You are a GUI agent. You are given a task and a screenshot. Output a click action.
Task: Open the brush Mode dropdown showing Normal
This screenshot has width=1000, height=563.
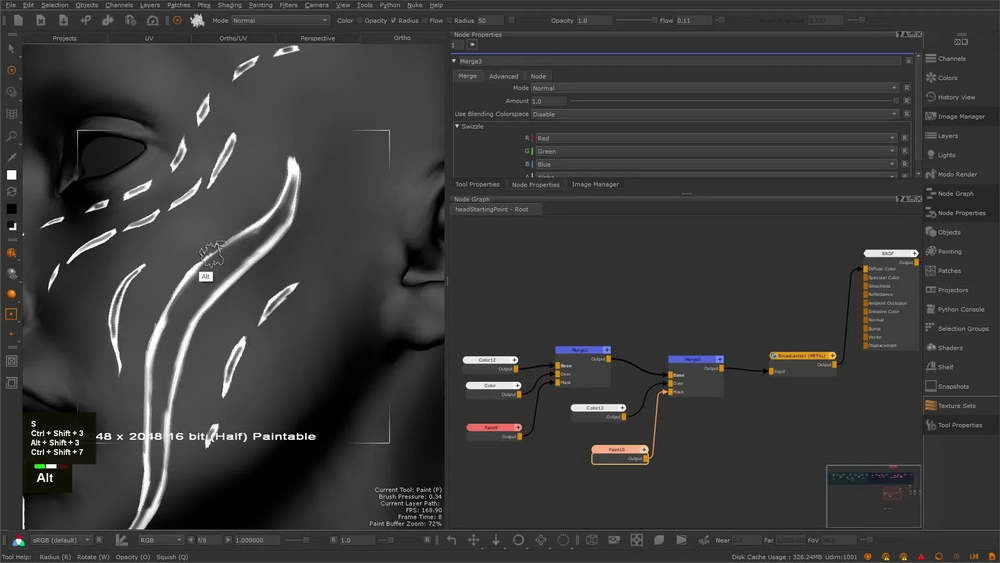(279, 20)
